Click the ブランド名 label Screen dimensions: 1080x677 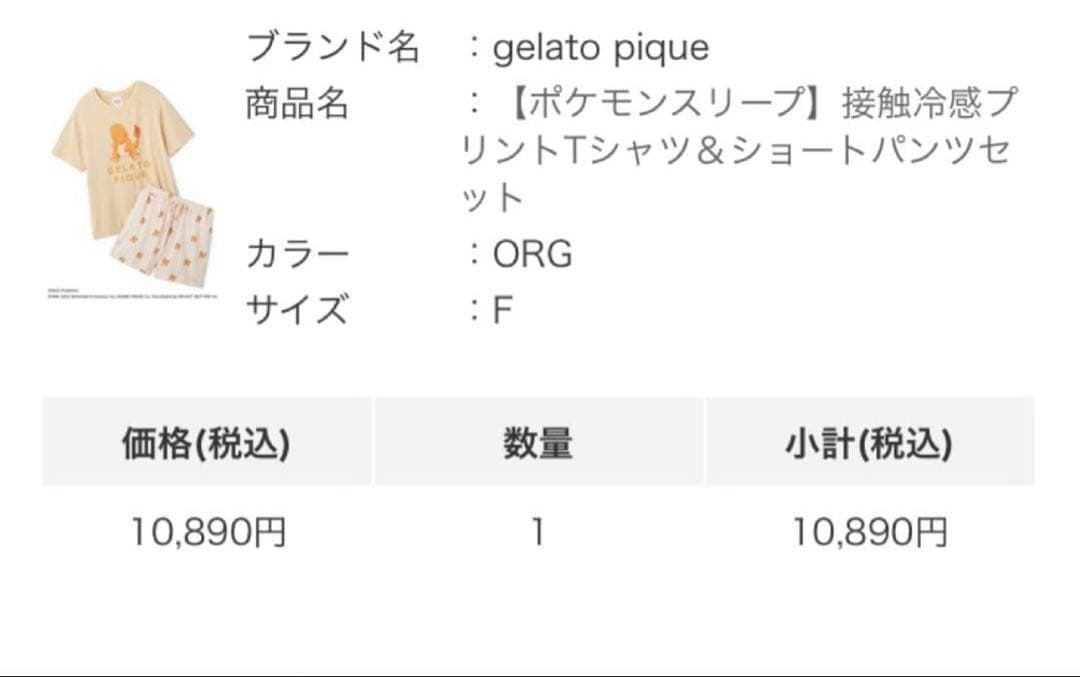coord(332,48)
